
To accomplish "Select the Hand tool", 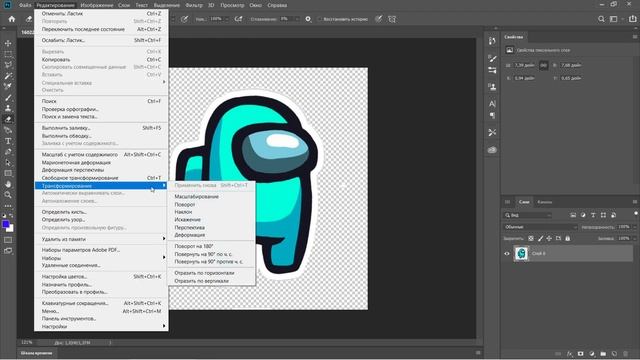I will point(8,184).
